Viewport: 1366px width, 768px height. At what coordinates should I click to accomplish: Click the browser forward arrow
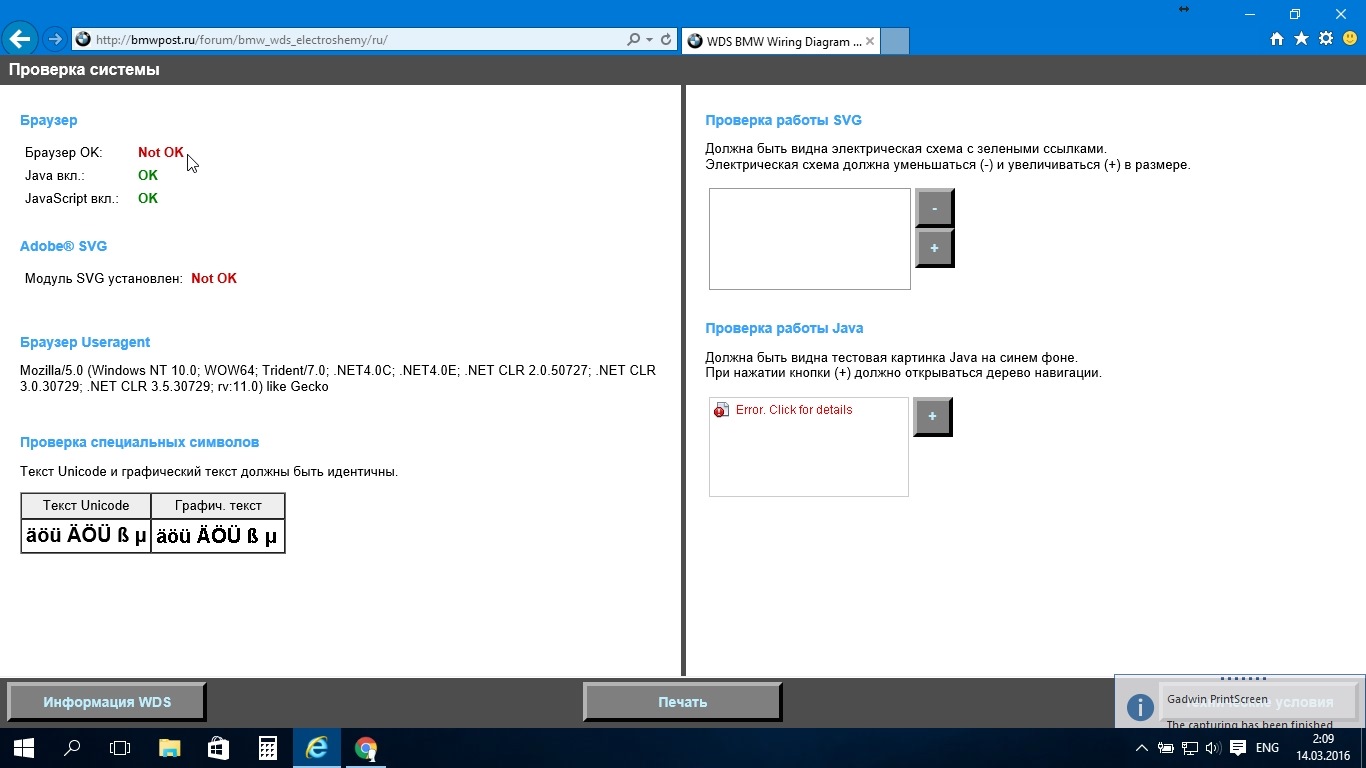(55, 40)
